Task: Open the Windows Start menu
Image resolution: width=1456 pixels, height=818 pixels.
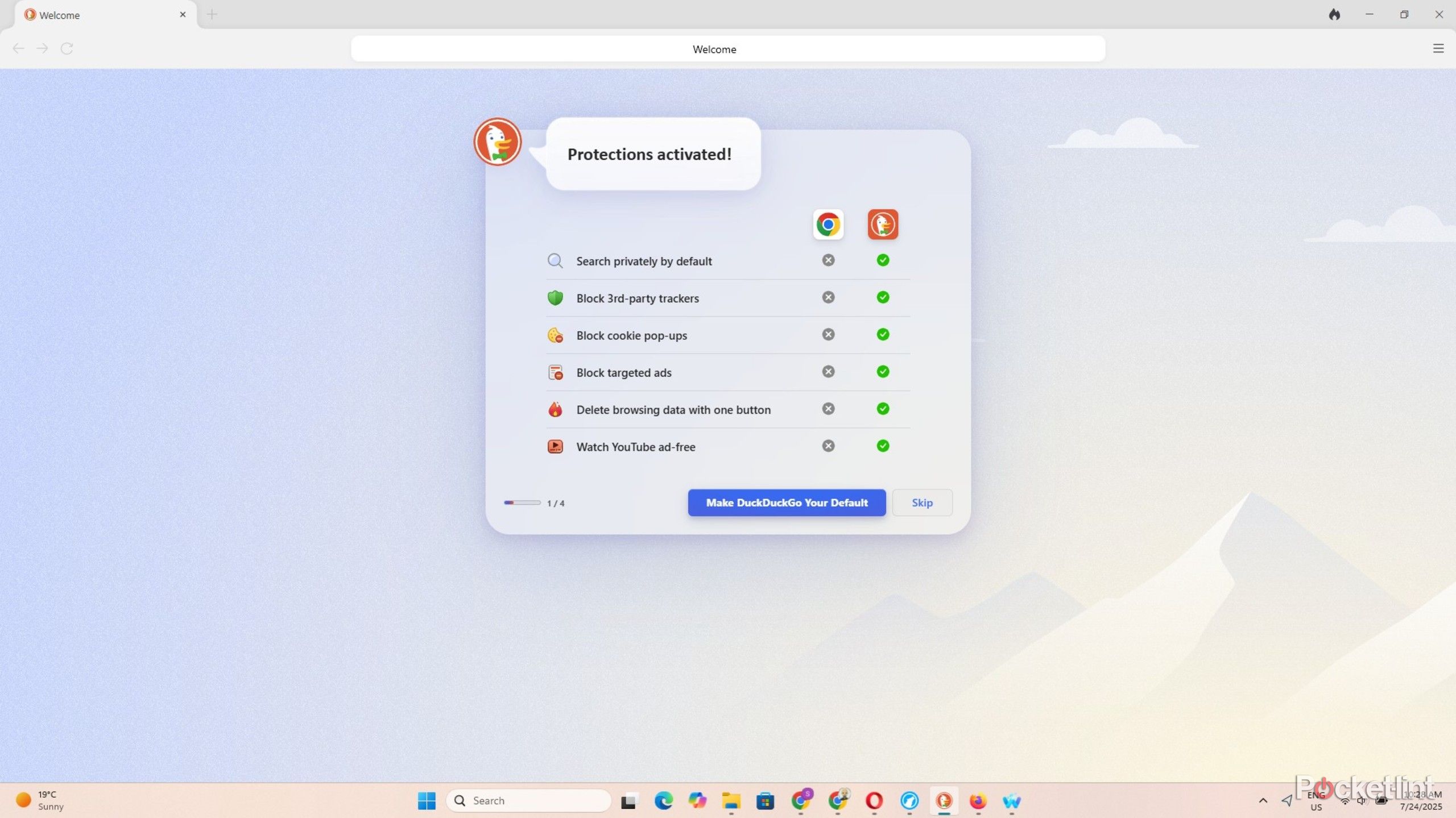Action: click(427, 800)
